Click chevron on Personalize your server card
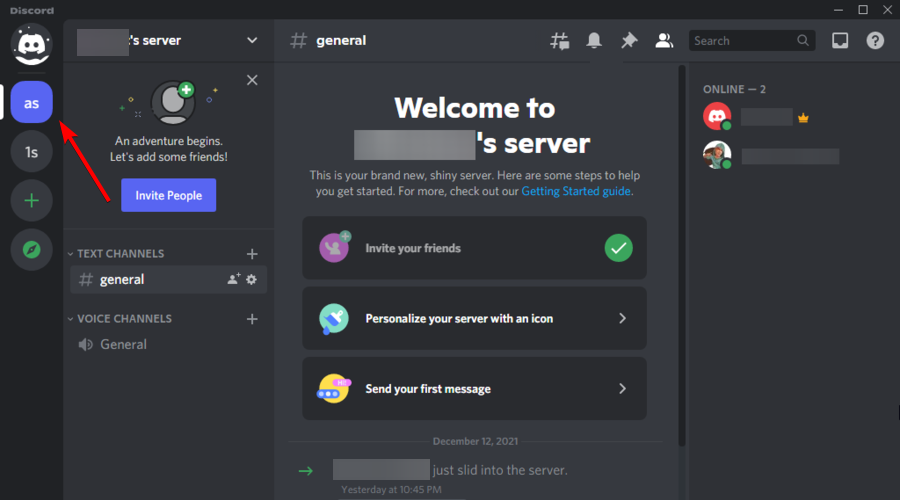 (x=622, y=319)
